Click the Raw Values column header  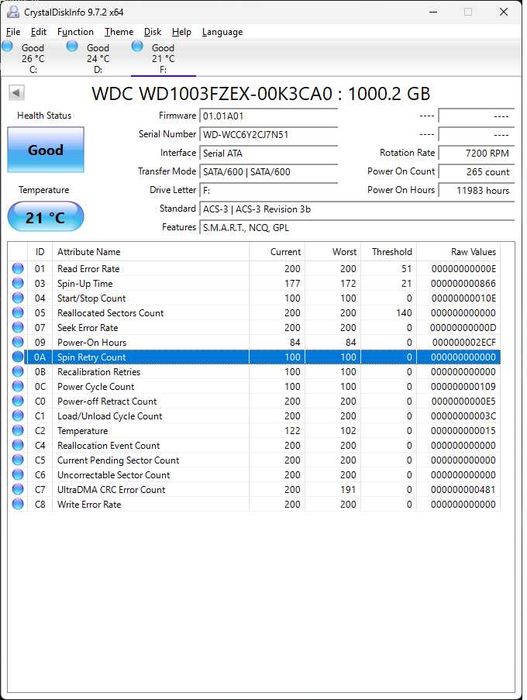pos(459,252)
